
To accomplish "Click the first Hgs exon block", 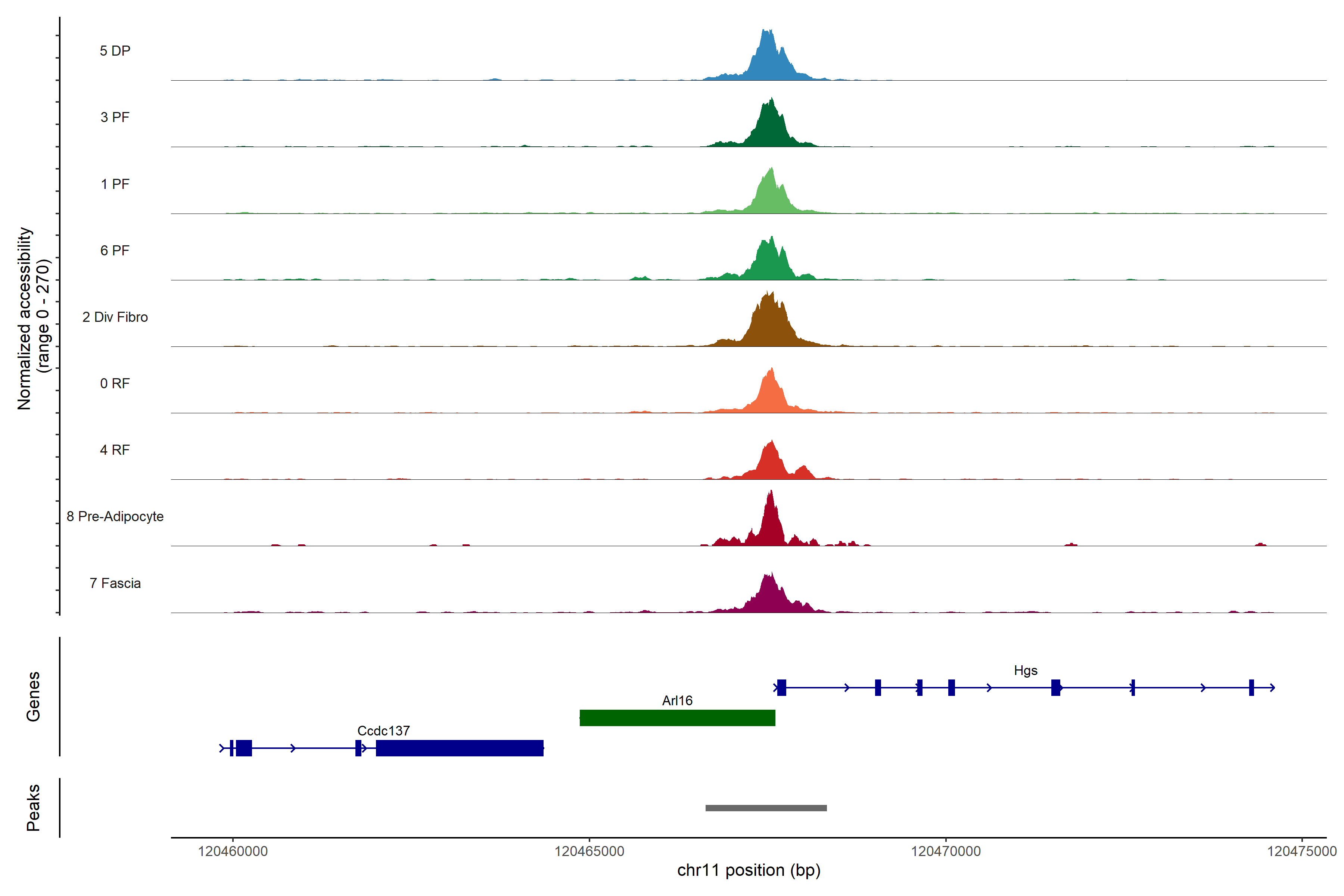I will tap(782, 687).
